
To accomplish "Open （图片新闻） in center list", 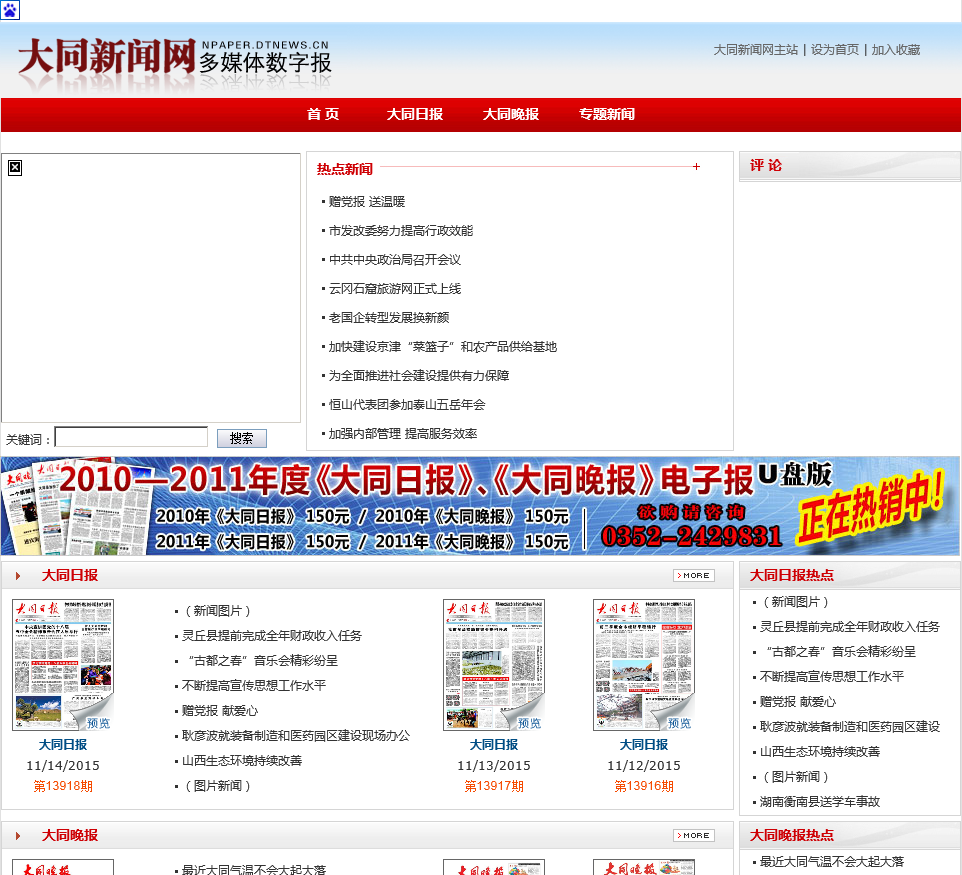I will [x=218, y=785].
